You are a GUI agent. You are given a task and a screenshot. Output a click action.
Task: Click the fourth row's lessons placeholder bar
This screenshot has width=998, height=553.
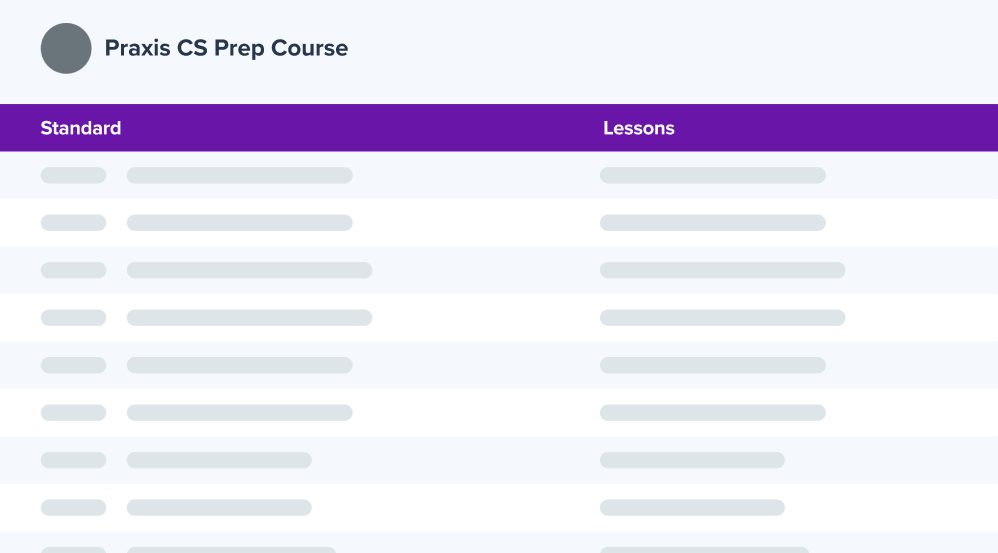click(722, 318)
